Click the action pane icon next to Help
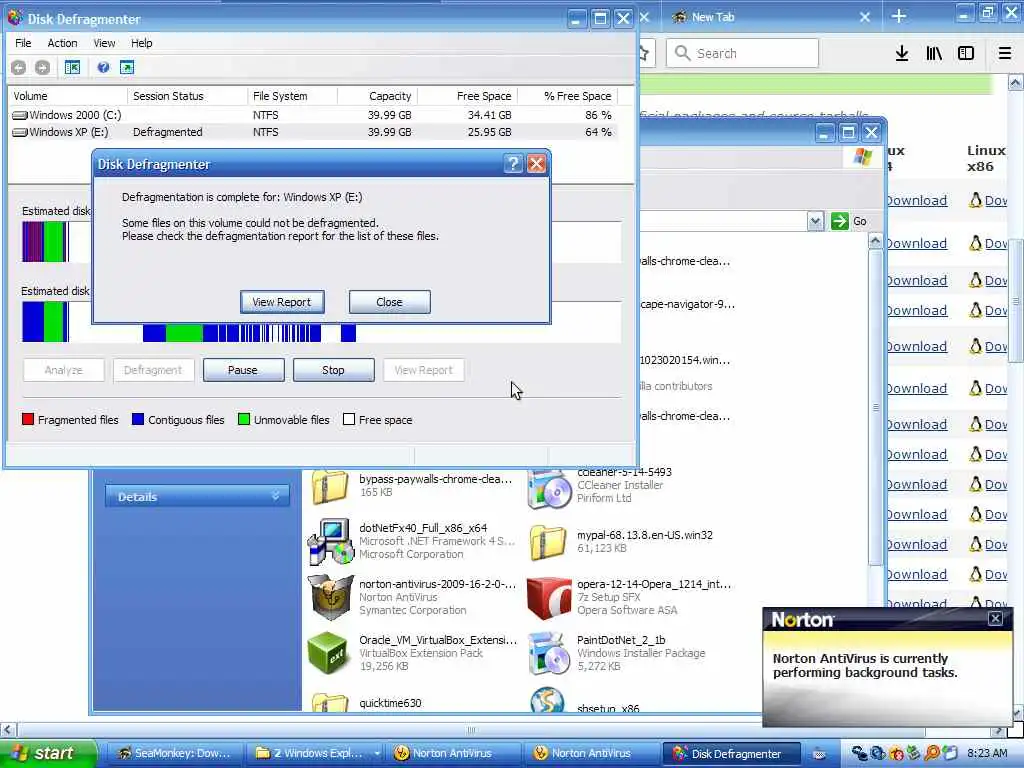The height and width of the screenshot is (768, 1024). tap(127, 67)
